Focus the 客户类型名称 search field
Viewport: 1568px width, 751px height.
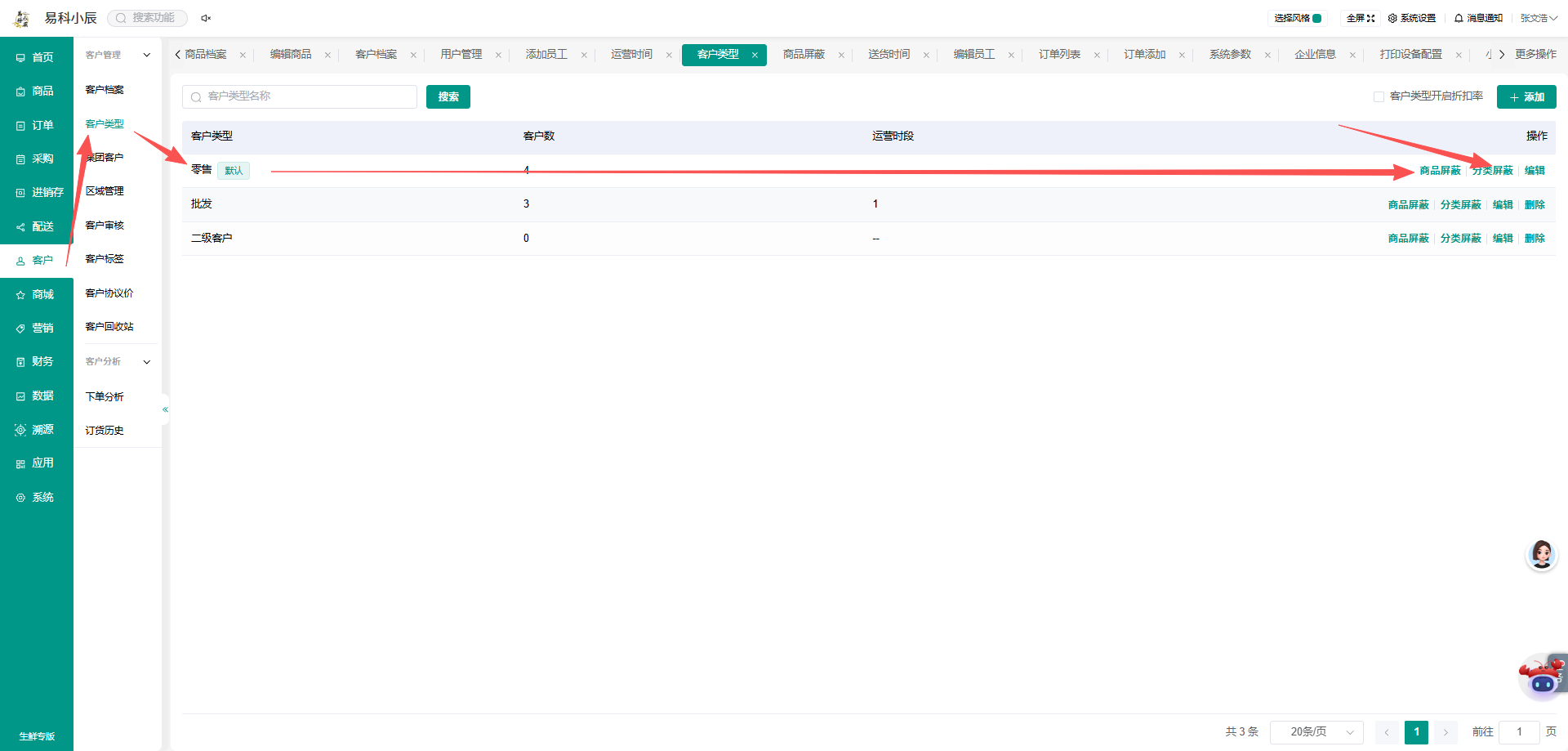click(x=300, y=96)
